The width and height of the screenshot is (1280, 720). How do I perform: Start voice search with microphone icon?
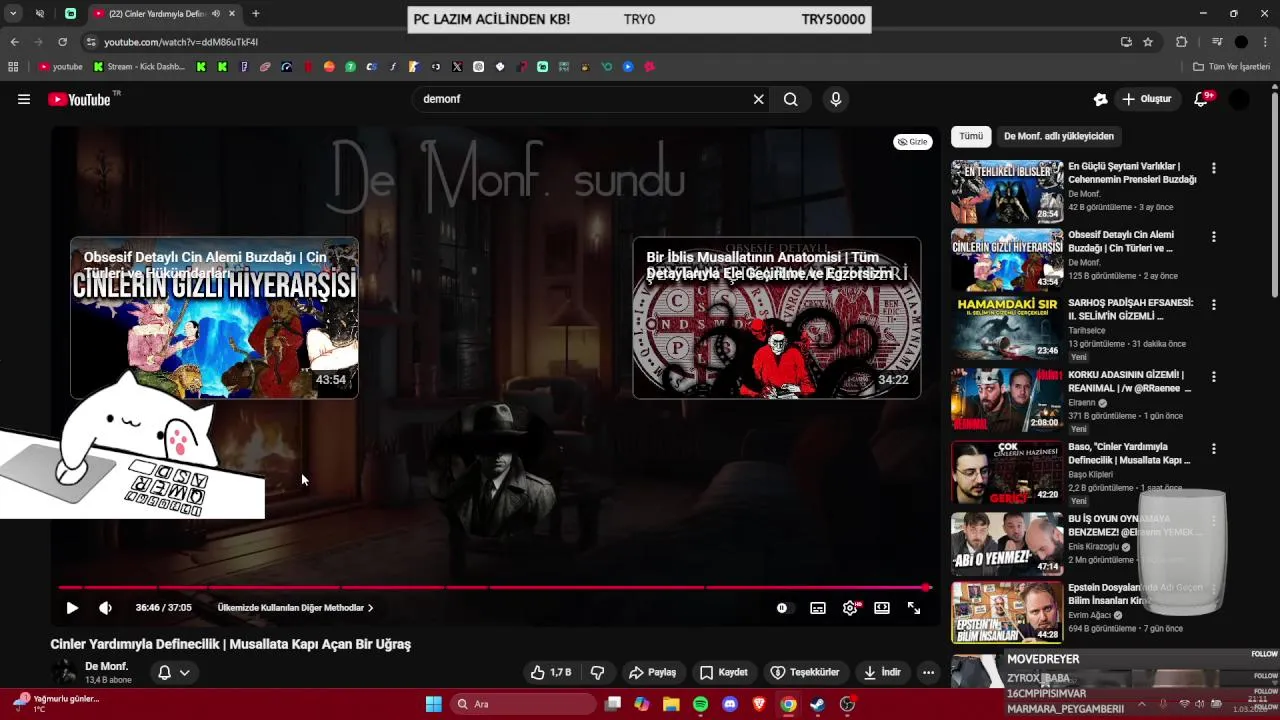coord(835,99)
